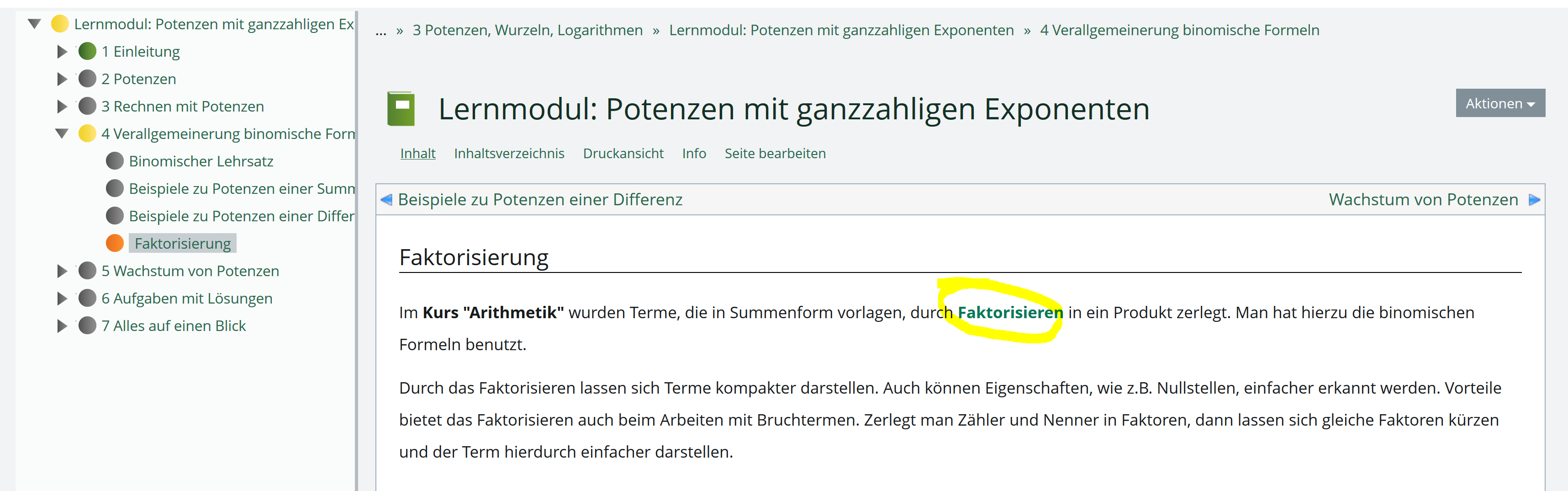Click the breadcrumb ellipsis
Screen dimensions: 1568x491
point(380,31)
